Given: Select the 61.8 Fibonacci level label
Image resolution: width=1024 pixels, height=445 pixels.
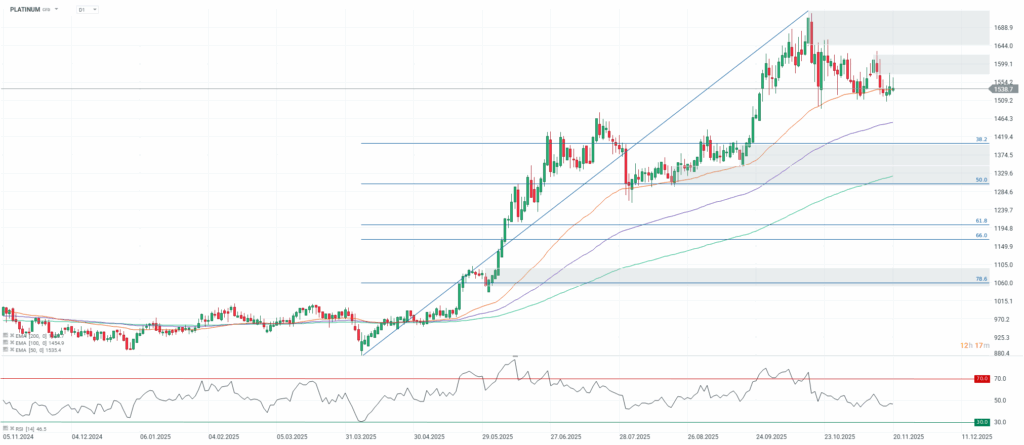Looking at the screenshot, I should pos(981,220).
